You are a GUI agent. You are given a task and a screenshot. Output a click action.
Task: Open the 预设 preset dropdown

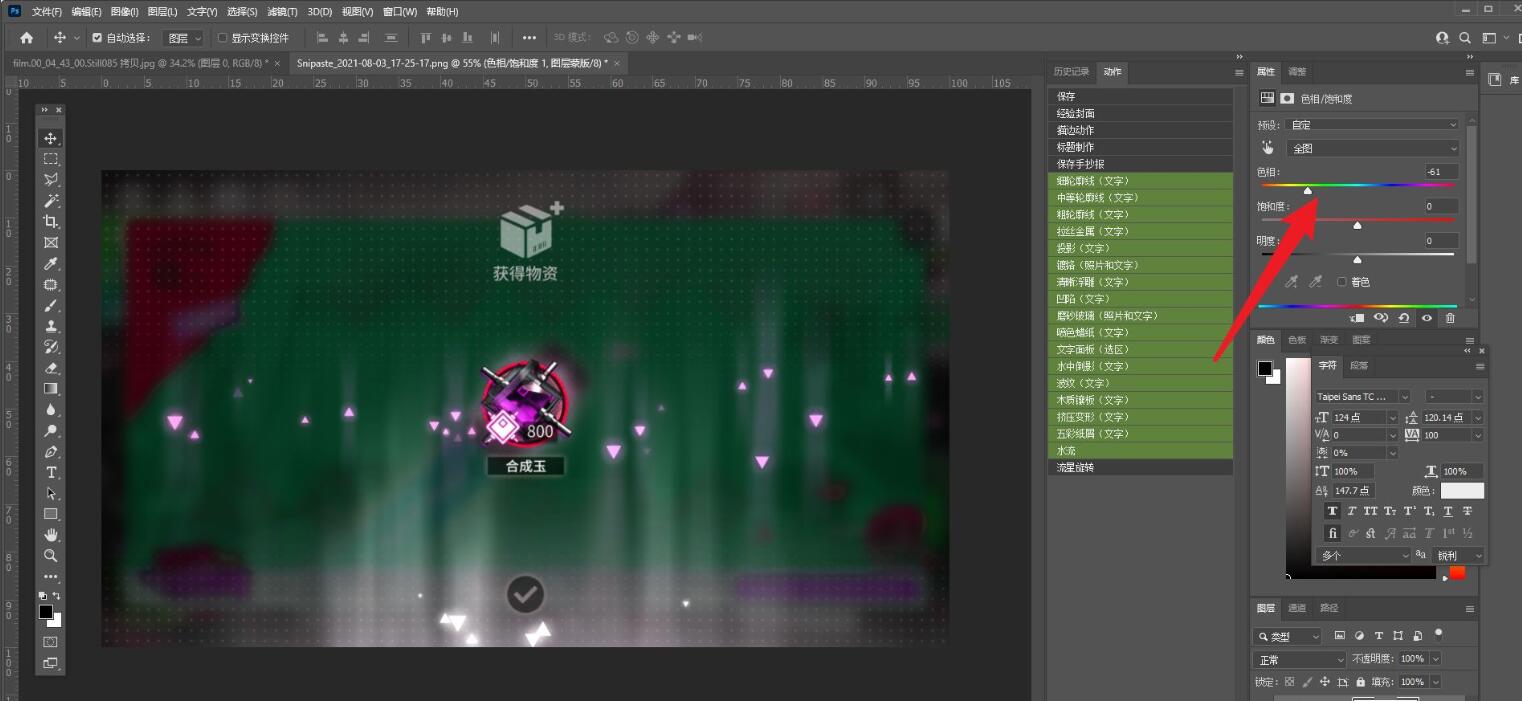pos(1372,125)
